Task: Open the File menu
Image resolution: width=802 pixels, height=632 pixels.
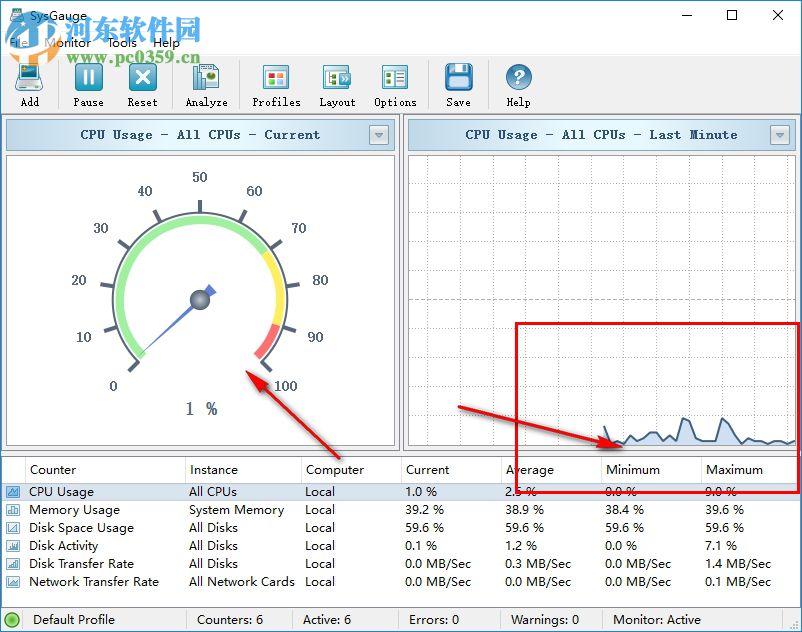Action: (19, 43)
